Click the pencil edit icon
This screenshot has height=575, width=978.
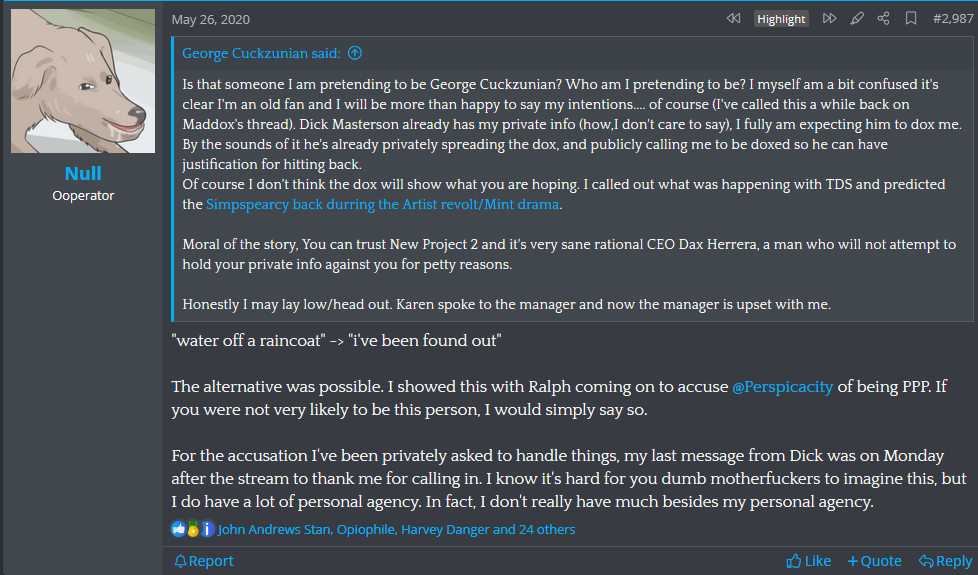tap(857, 19)
